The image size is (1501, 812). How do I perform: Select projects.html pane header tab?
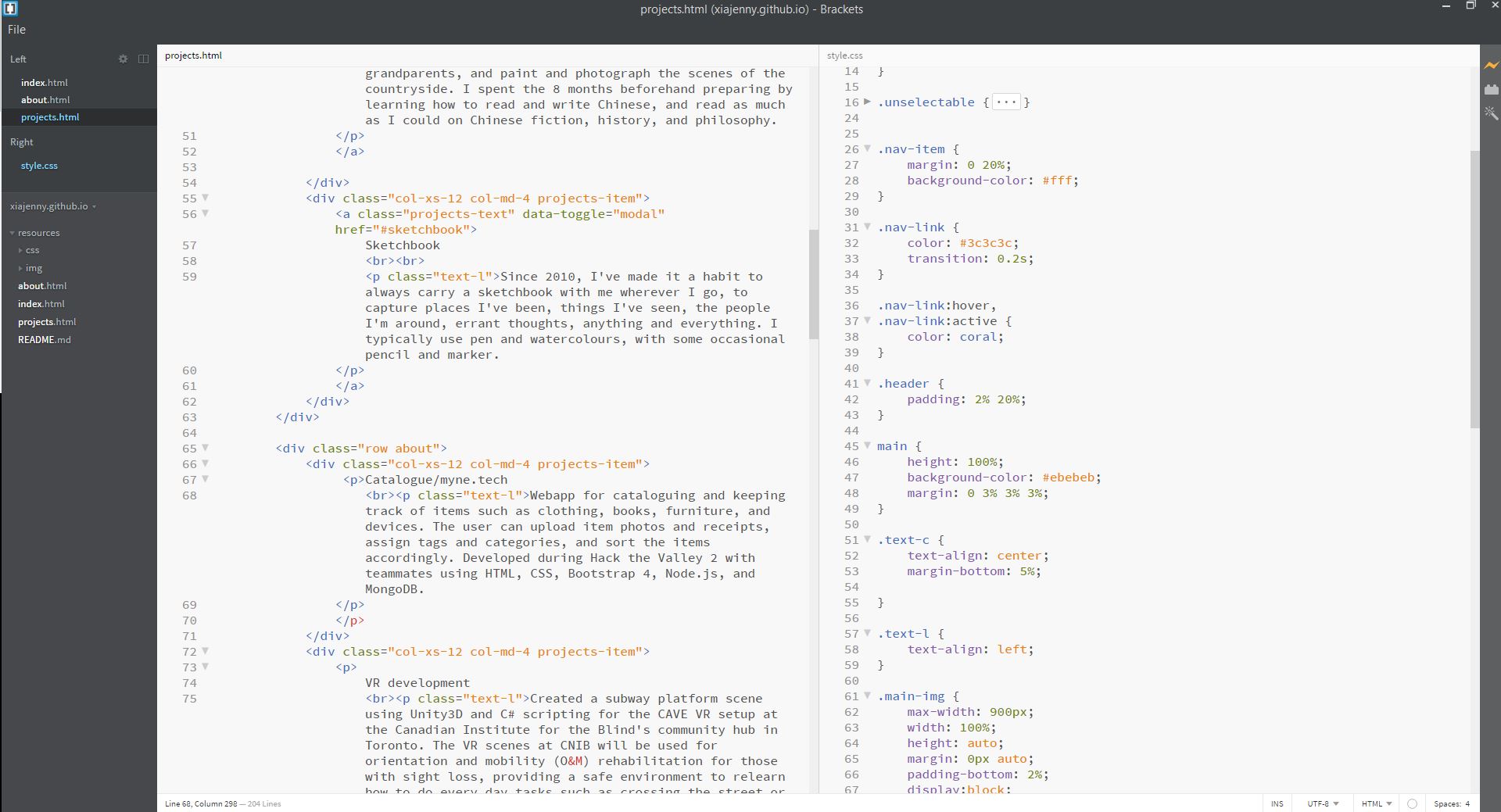tap(193, 55)
